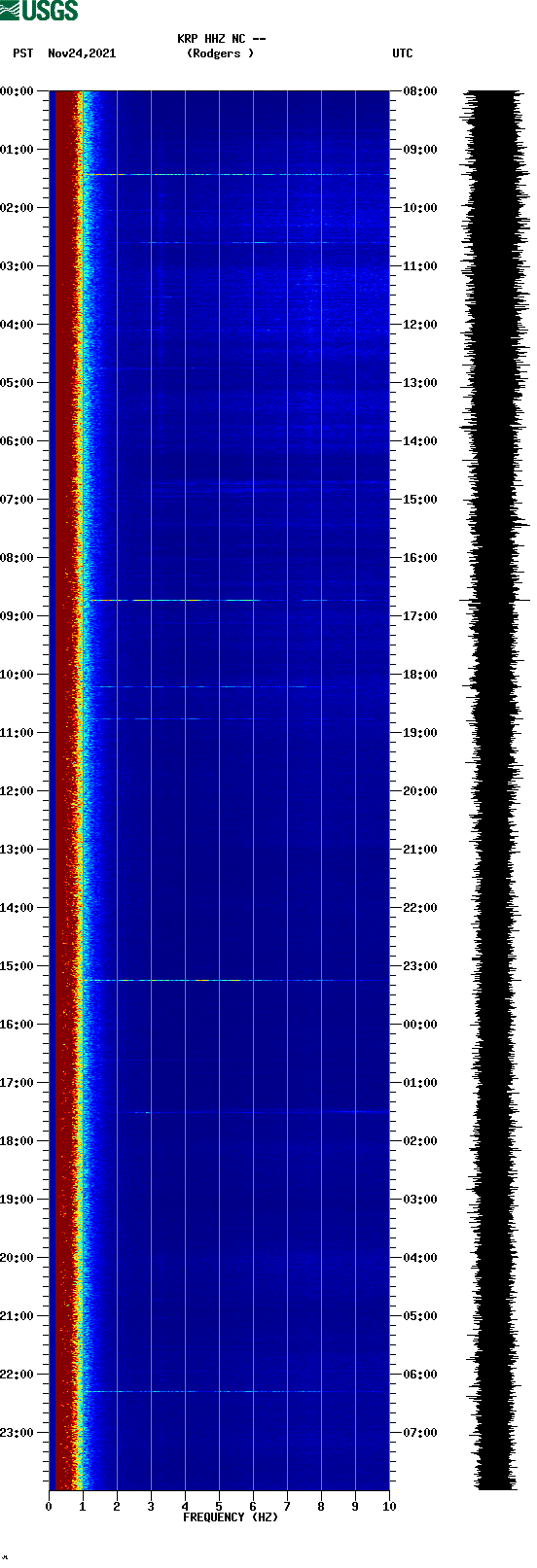Screen dimensions: 537x1568
Task: Click the spectrogram event streak before 09:00 PST
Action: tap(233, 601)
